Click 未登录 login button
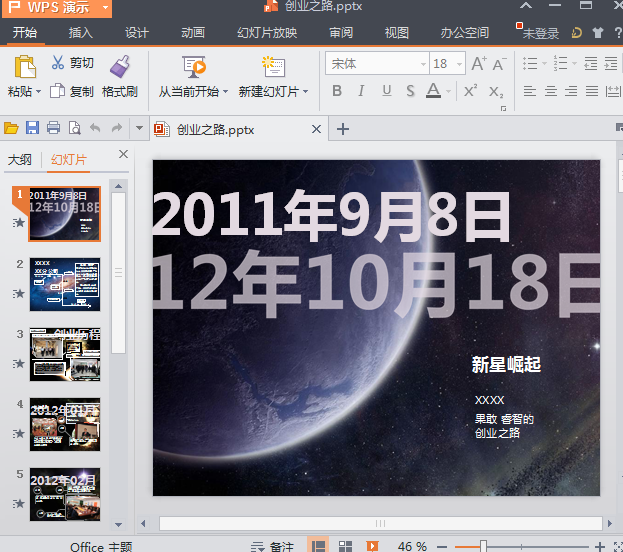Screen dimensions: 623x552 click(540, 33)
